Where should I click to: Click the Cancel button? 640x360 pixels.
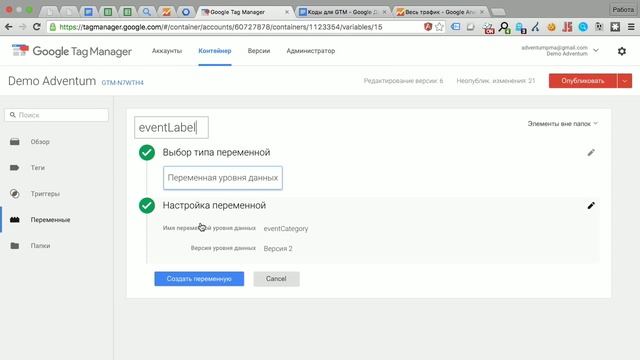(x=276, y=279)
